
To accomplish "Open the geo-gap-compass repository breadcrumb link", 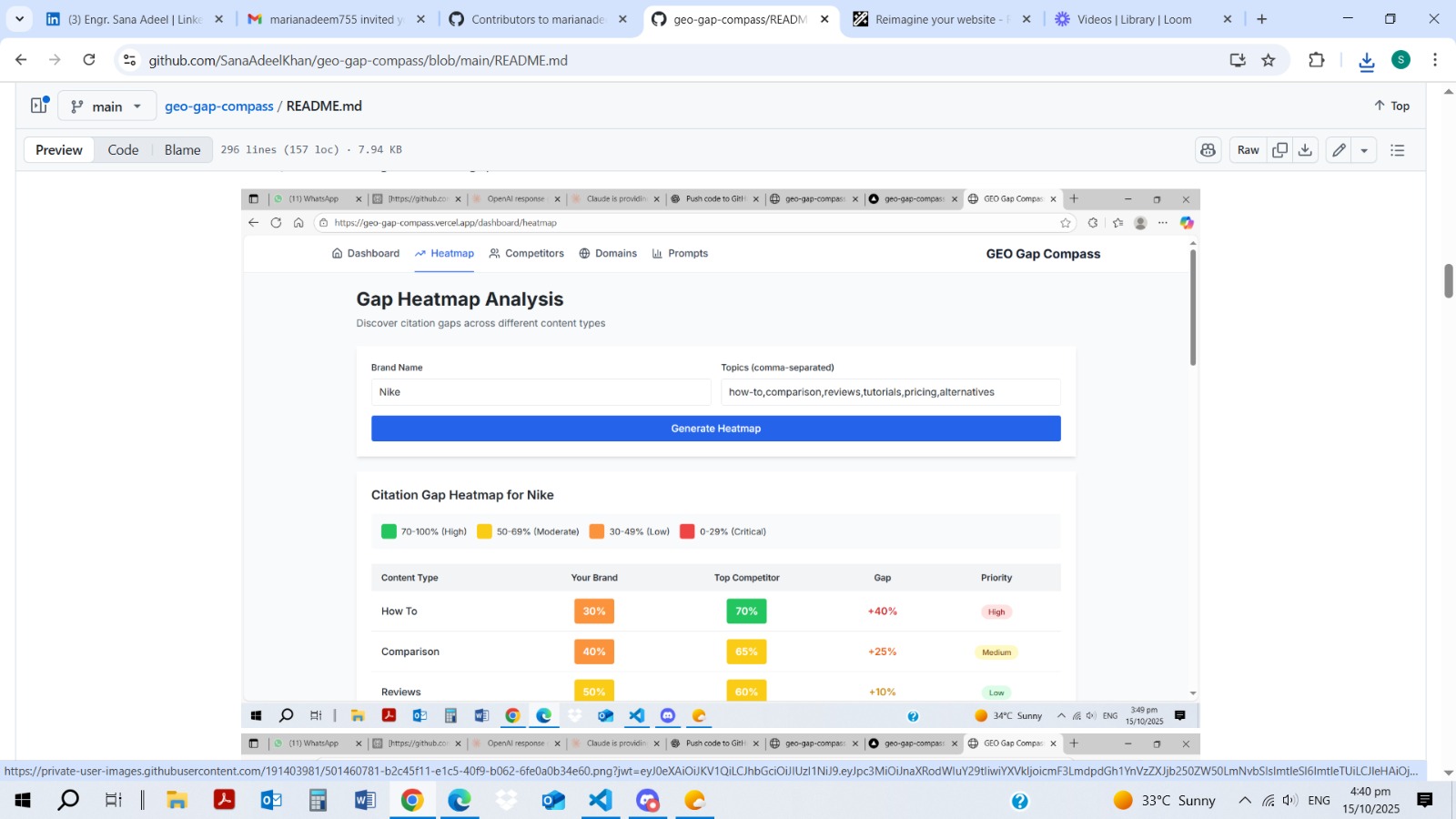I will pos(219,106).
